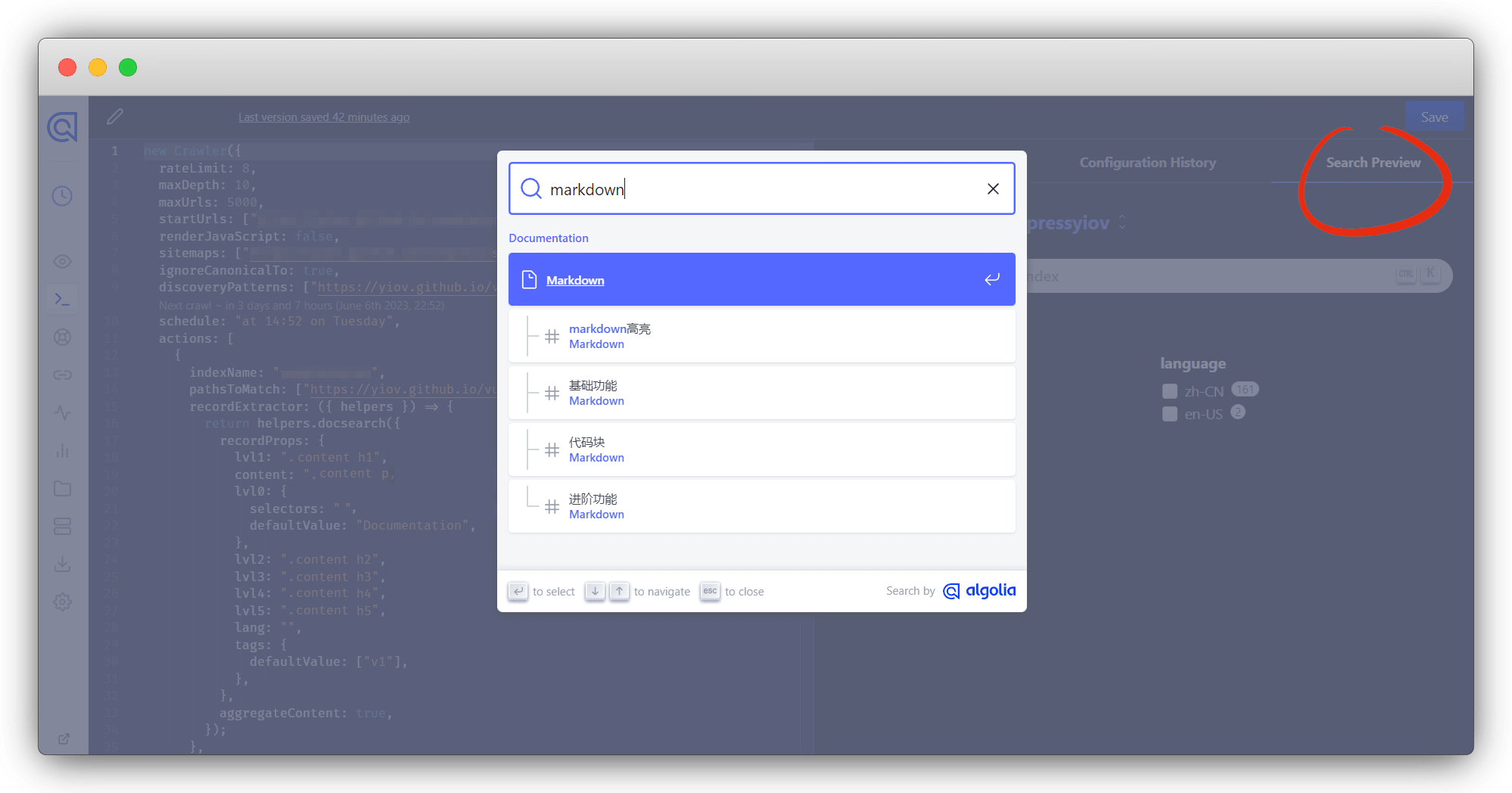The height and width of the screenshot is (793, 1512).
Task: Switch to the Search Preview tab
Action: (1373, 163)
